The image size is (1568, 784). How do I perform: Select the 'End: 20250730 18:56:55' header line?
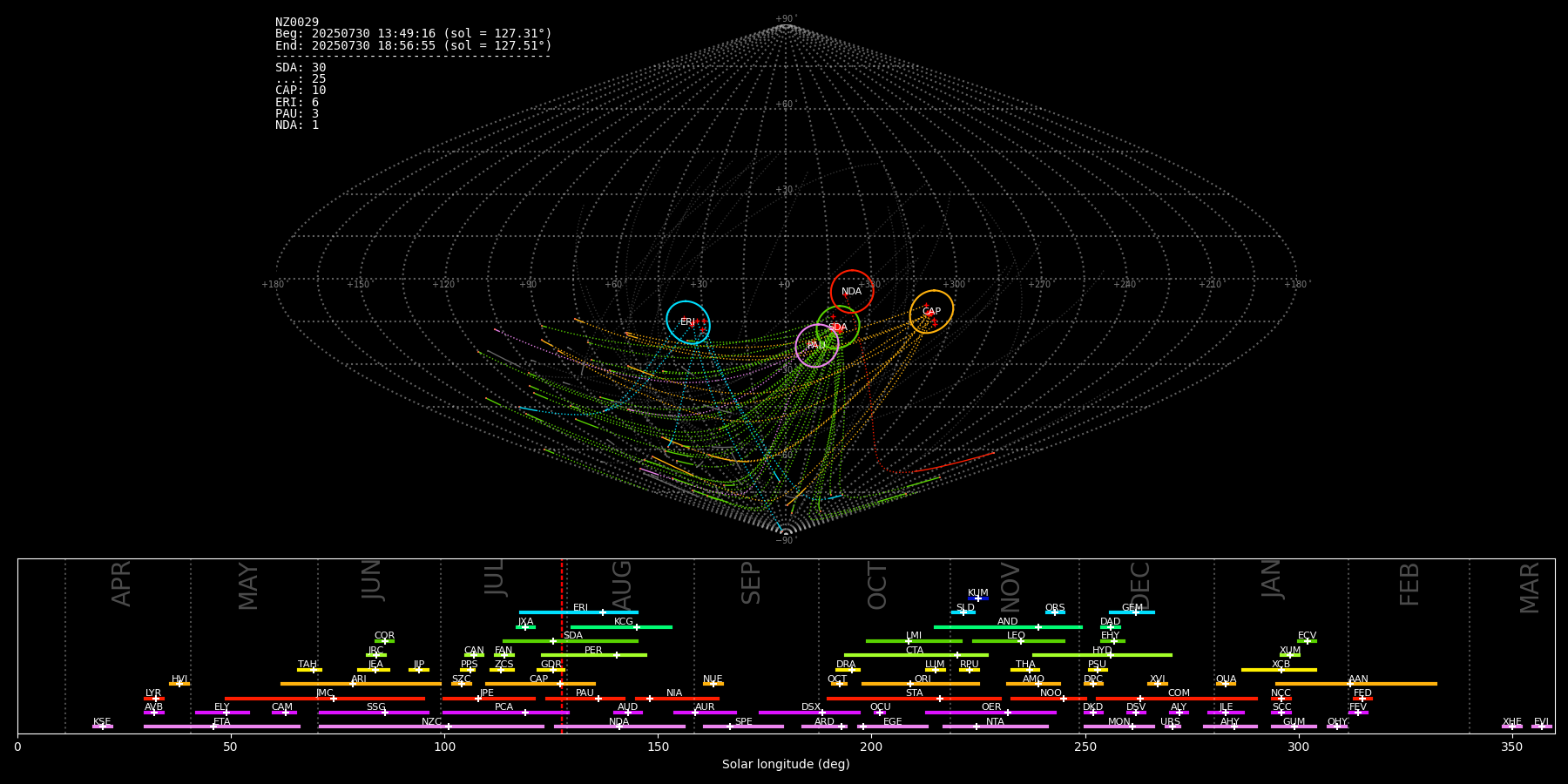413,45
